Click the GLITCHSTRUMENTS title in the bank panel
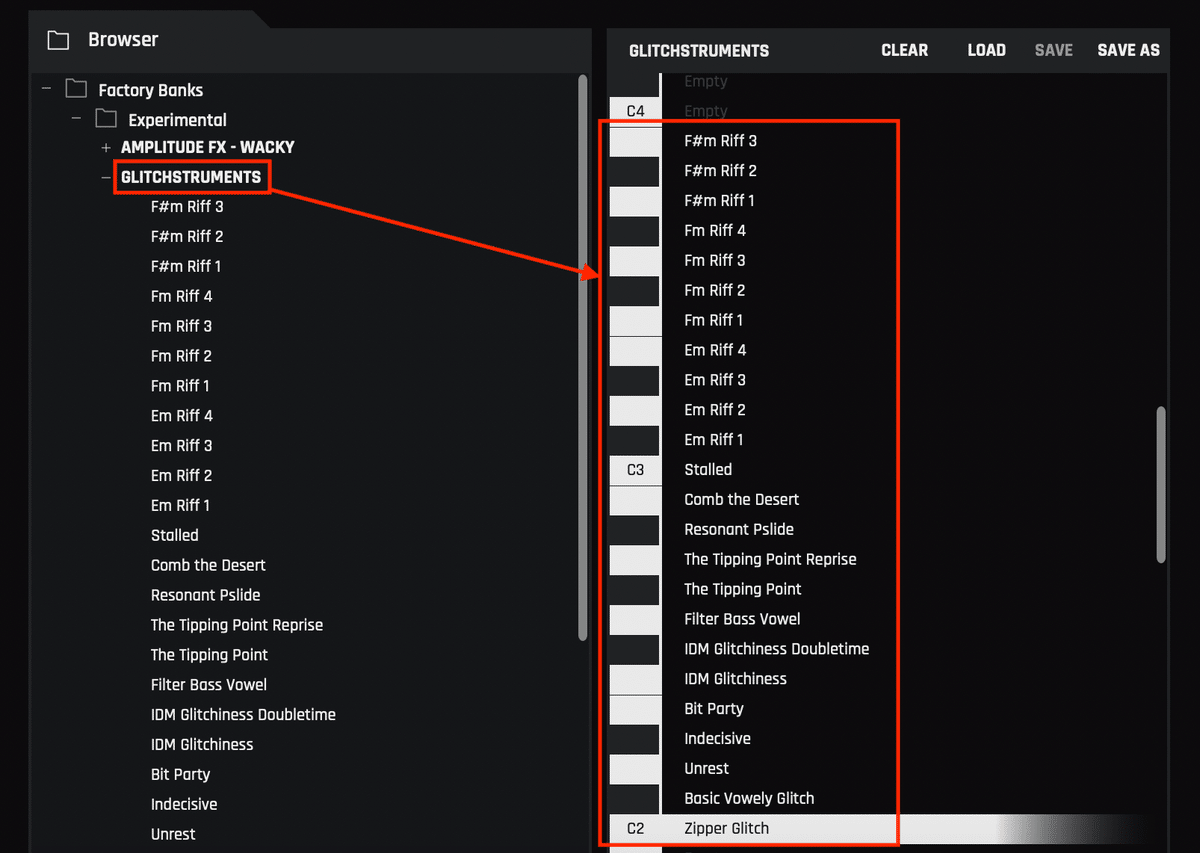The image size is (1200, 853). coord(699,50)
